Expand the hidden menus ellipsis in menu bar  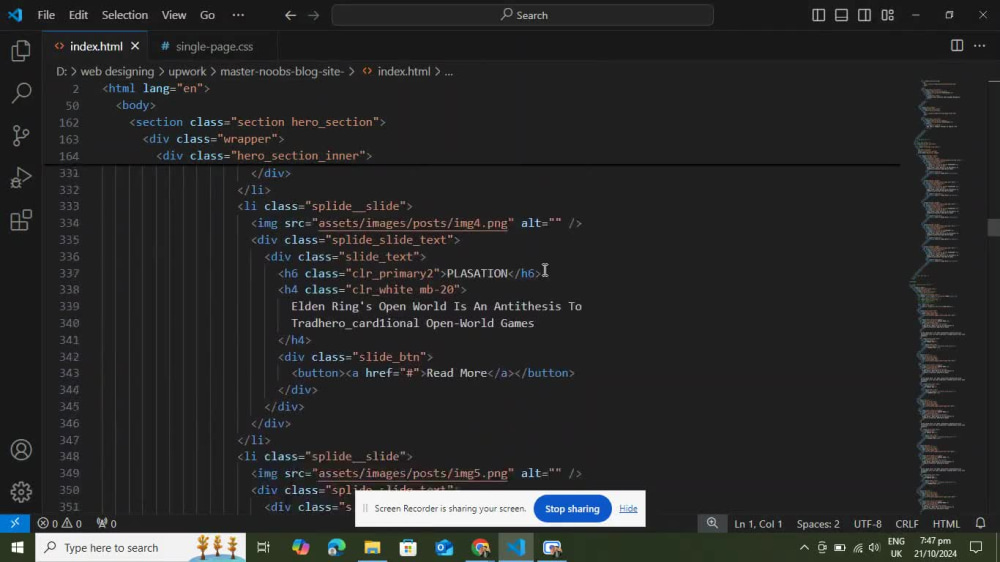[238, 15]
